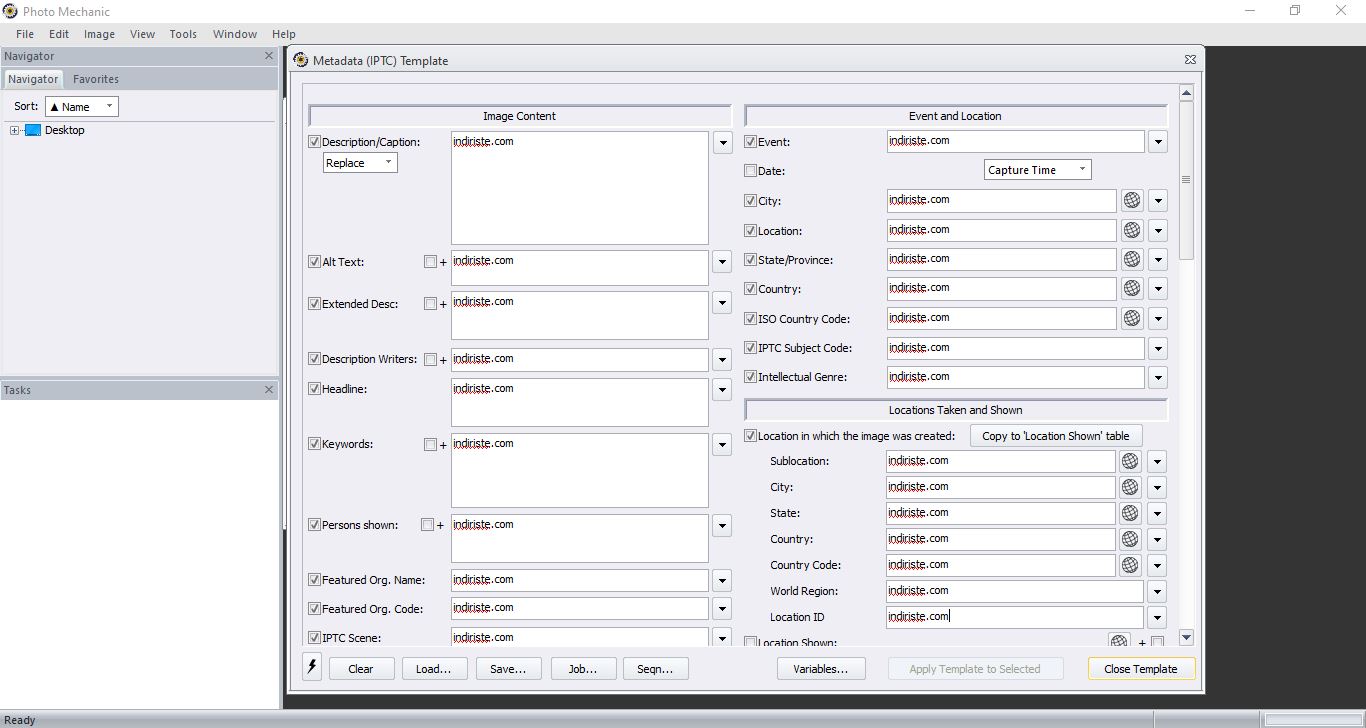Open the Image menu

tap(99, 34)
